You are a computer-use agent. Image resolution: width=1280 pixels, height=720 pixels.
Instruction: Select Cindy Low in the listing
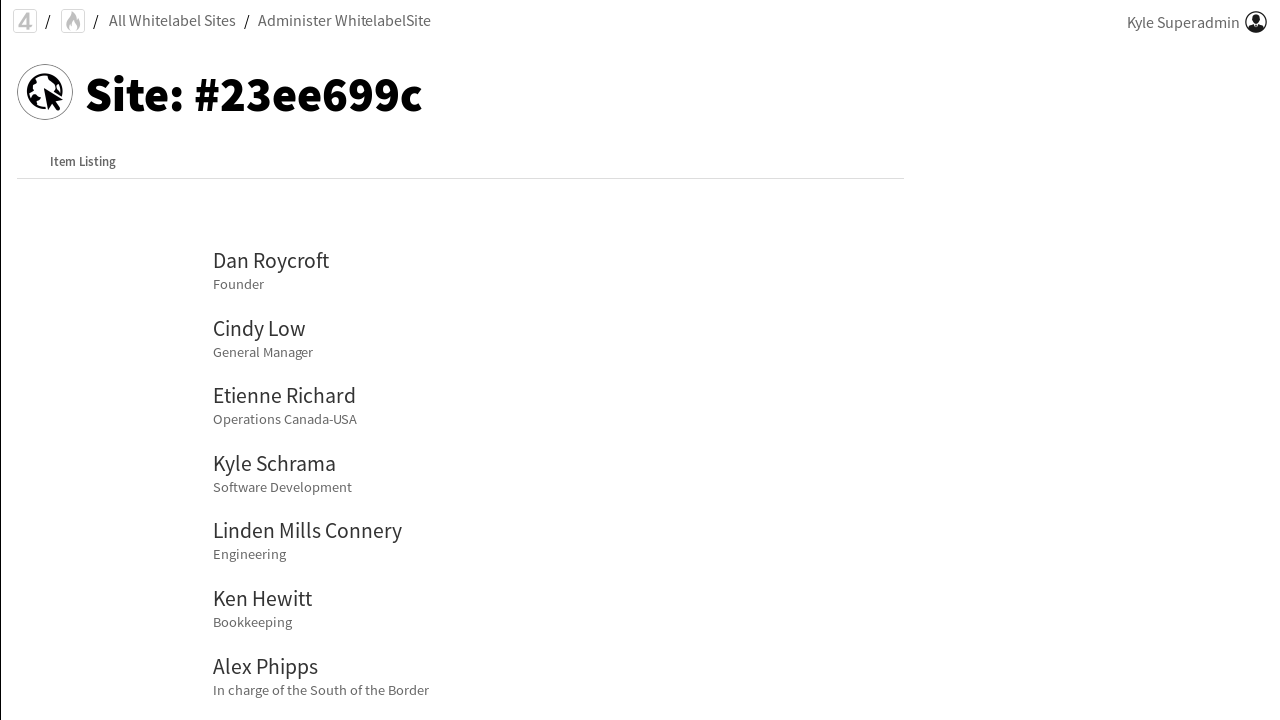click(259, 329)
